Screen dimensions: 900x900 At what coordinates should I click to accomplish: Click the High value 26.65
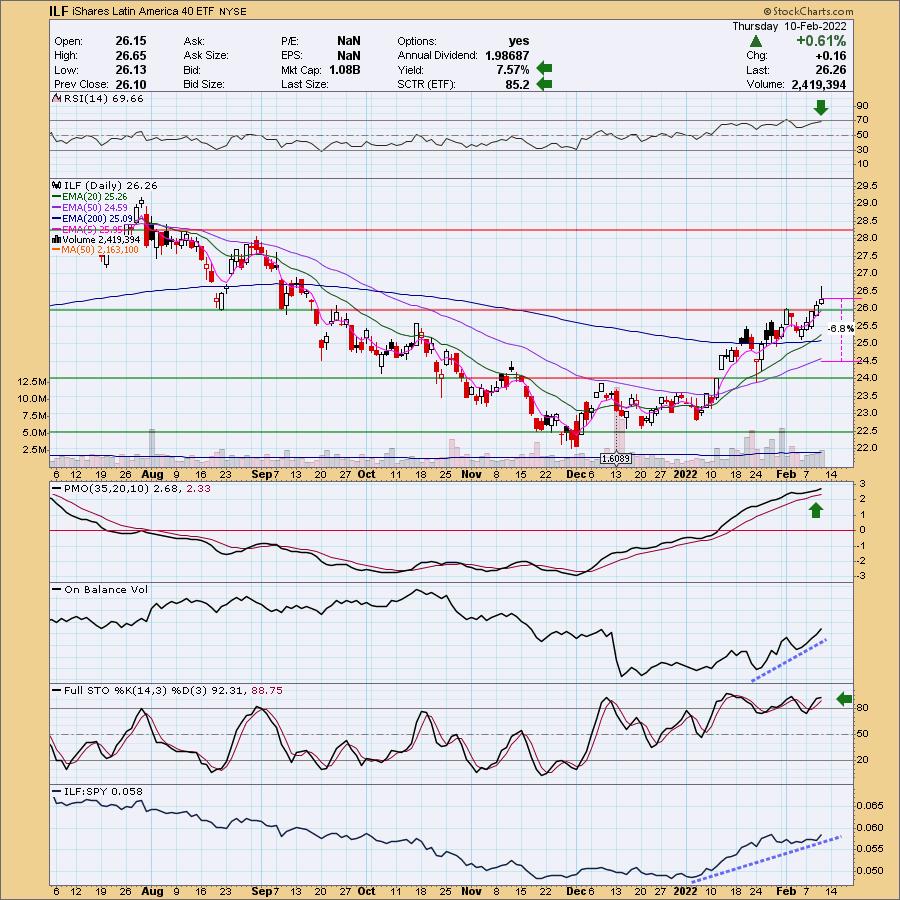coord(131,56)
